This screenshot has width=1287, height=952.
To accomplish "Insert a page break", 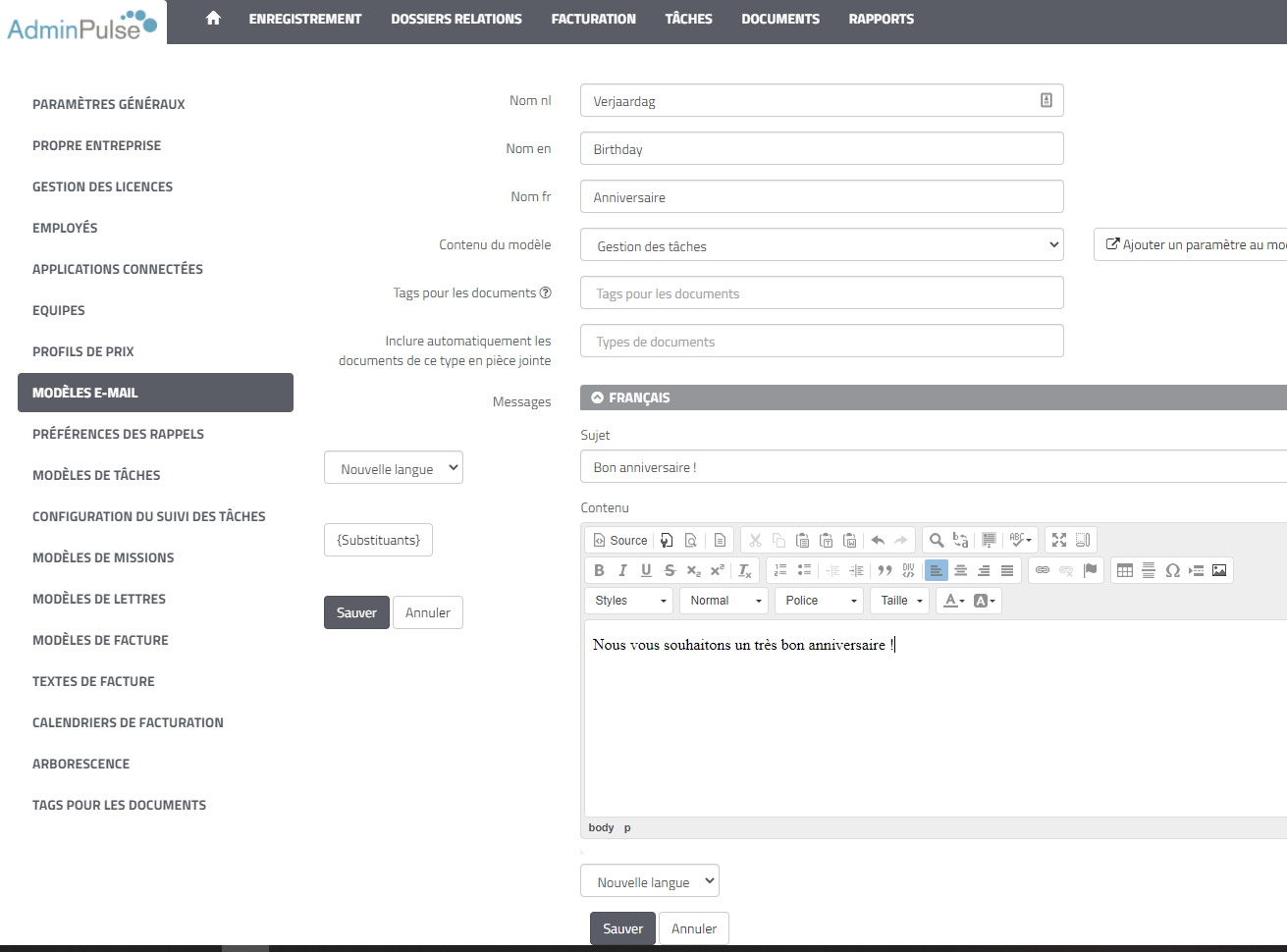I will pyautogui.click(x=1196, y=570).
